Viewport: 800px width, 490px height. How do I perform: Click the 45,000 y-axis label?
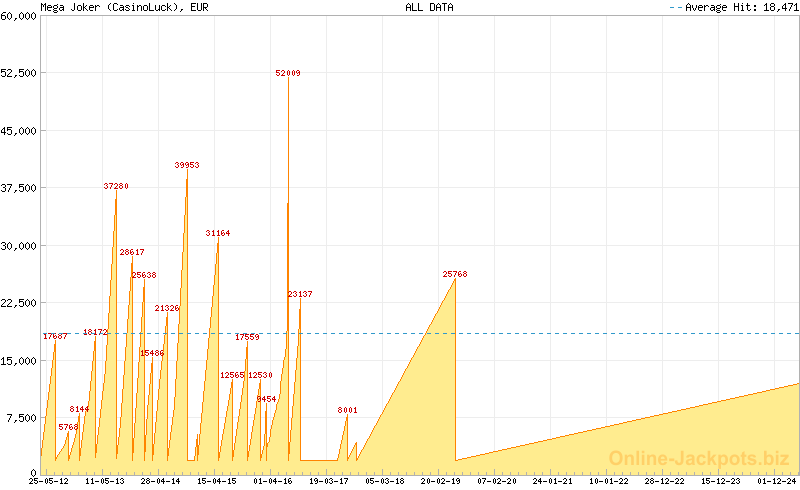tap(18, 131)
